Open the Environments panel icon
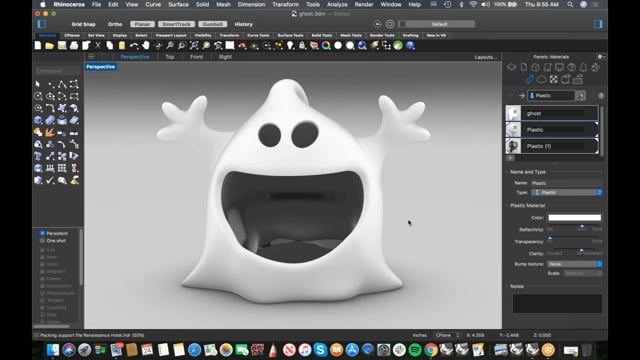Image resolution: width=640 pixels, height=360 pixels. pos(541,79)
